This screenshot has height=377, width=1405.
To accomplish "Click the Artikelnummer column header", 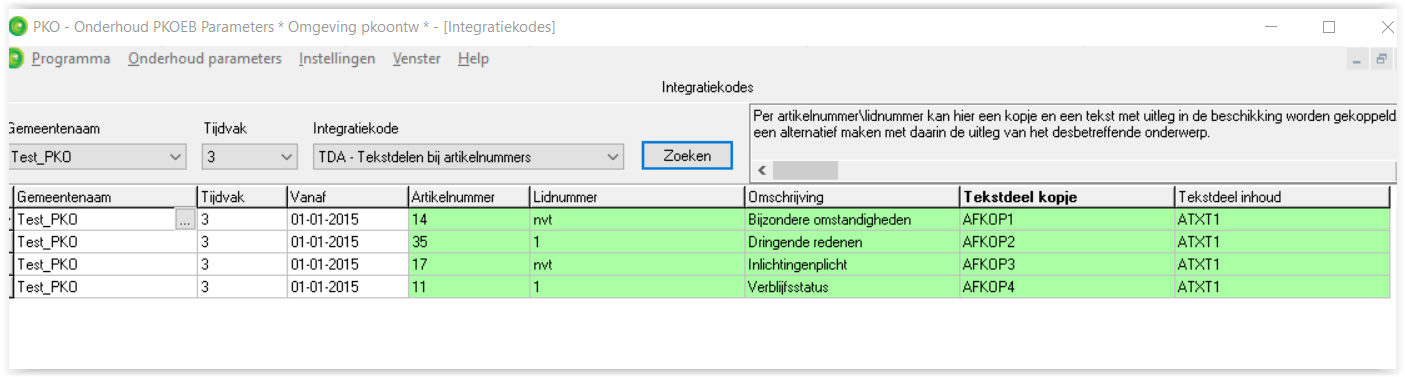I will click(x=469, y=197).
